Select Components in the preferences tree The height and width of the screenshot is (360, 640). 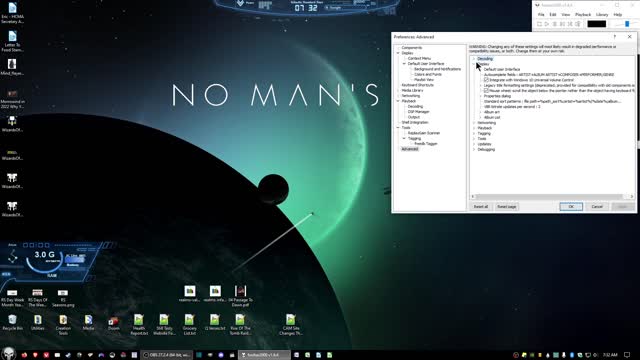pyautogui.click(x=411, y=48)
